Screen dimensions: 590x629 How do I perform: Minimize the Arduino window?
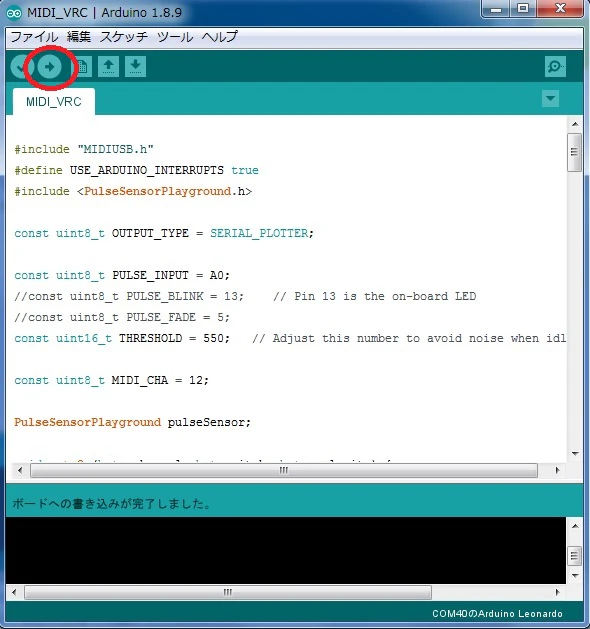[x=496, y=9]
